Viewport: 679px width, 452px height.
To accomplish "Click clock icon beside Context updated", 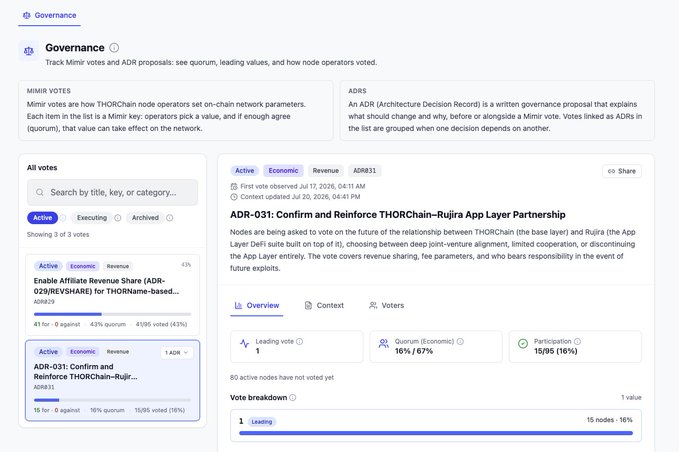I will click(234, 197).
